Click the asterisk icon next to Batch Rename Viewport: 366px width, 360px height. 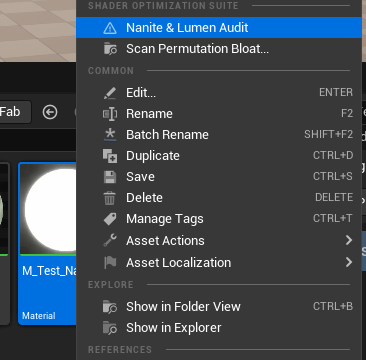[110, 135]
